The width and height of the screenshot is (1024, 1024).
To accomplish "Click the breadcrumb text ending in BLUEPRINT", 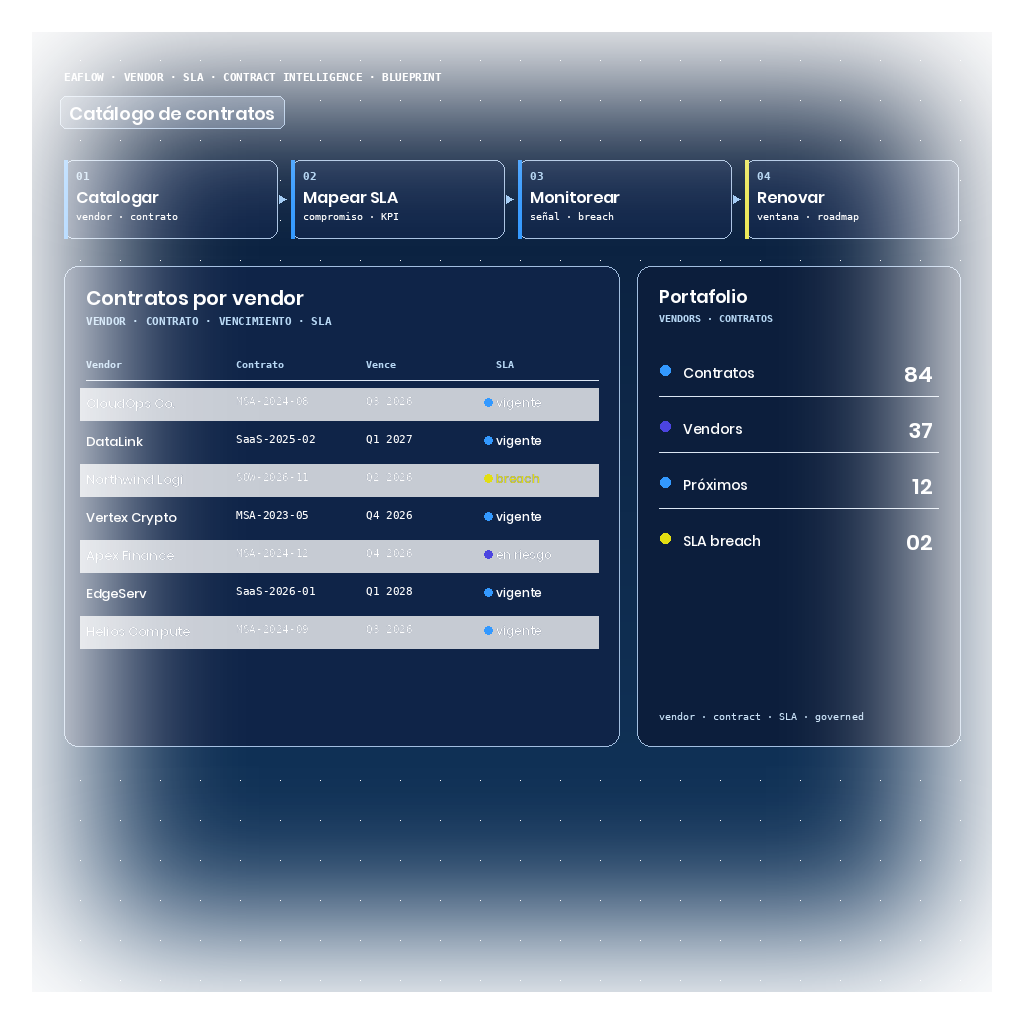I will (x=253, y=77).
